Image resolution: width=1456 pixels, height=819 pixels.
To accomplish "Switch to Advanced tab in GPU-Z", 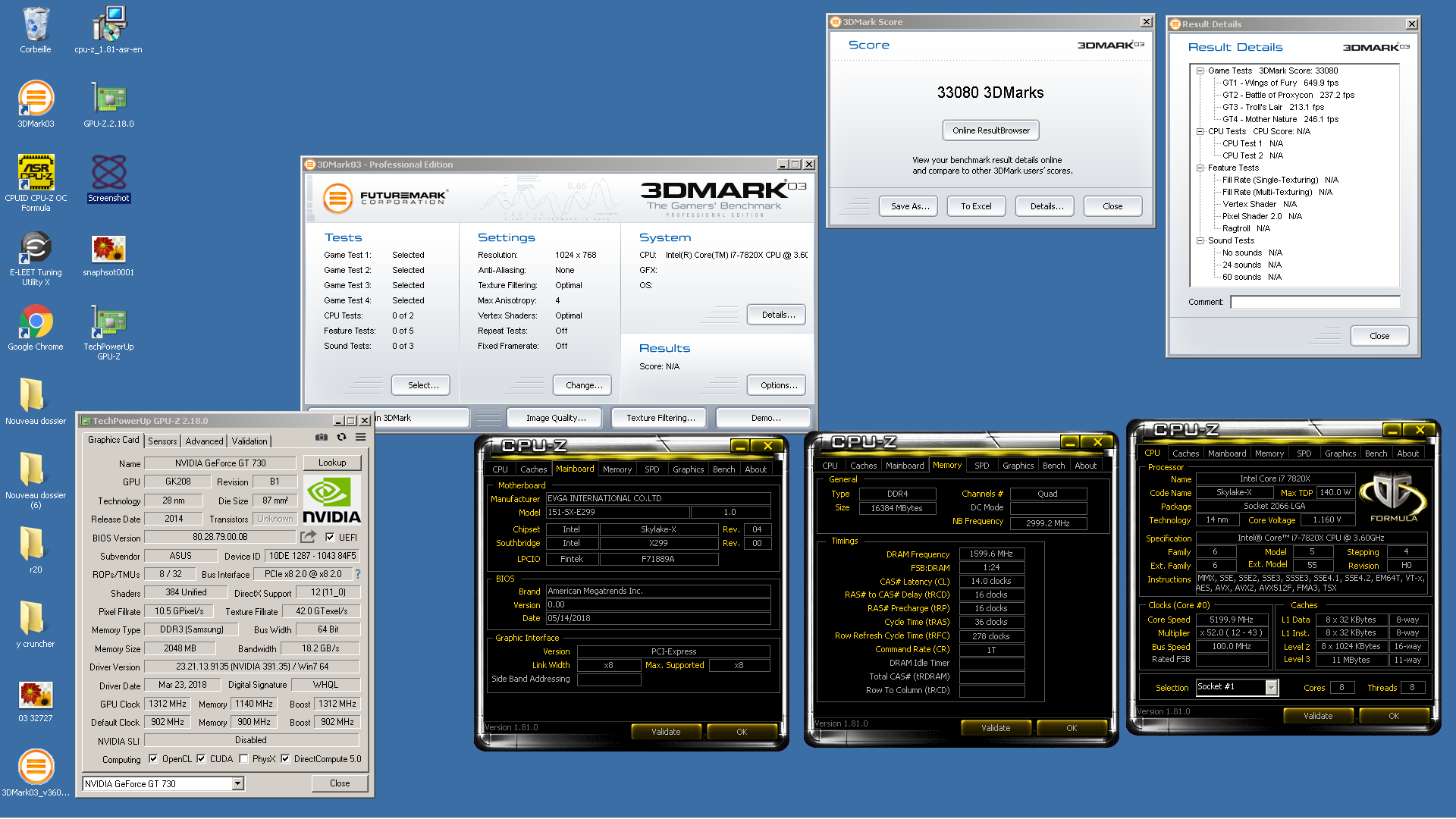I will coord(204,441).
